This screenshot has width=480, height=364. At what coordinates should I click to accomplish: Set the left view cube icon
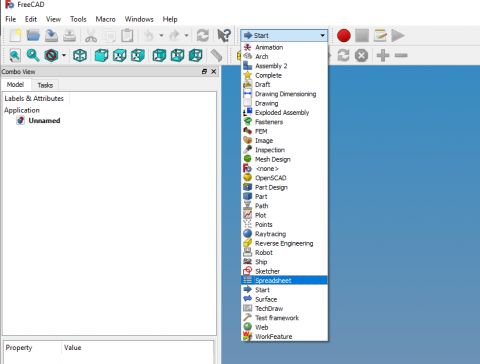(x=195, y=55)
